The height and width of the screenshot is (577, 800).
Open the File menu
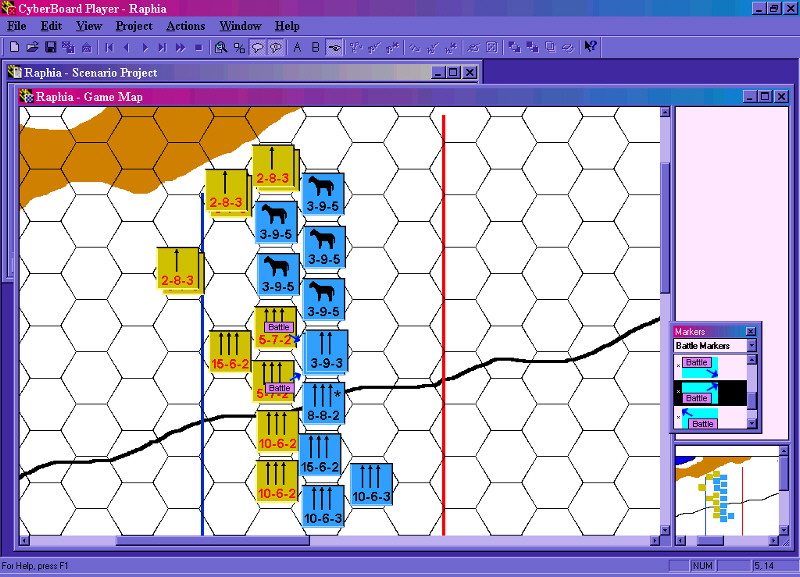pyautogui.click(x=17, y=26)
